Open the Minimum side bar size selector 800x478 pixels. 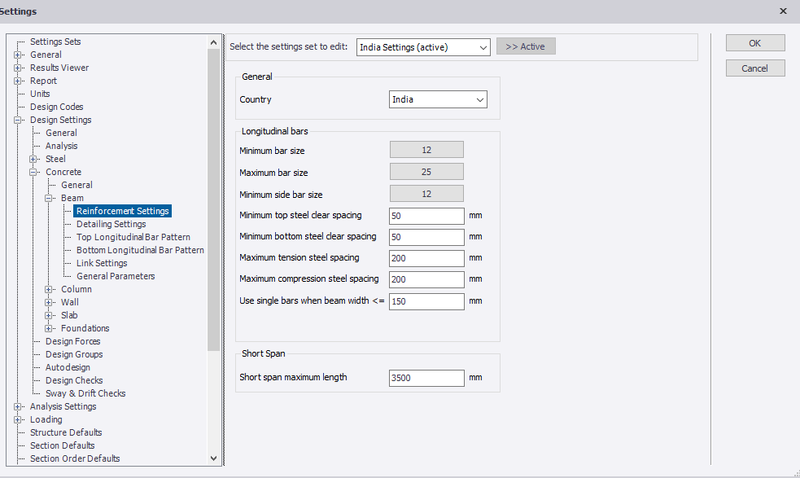pos(427,194)
